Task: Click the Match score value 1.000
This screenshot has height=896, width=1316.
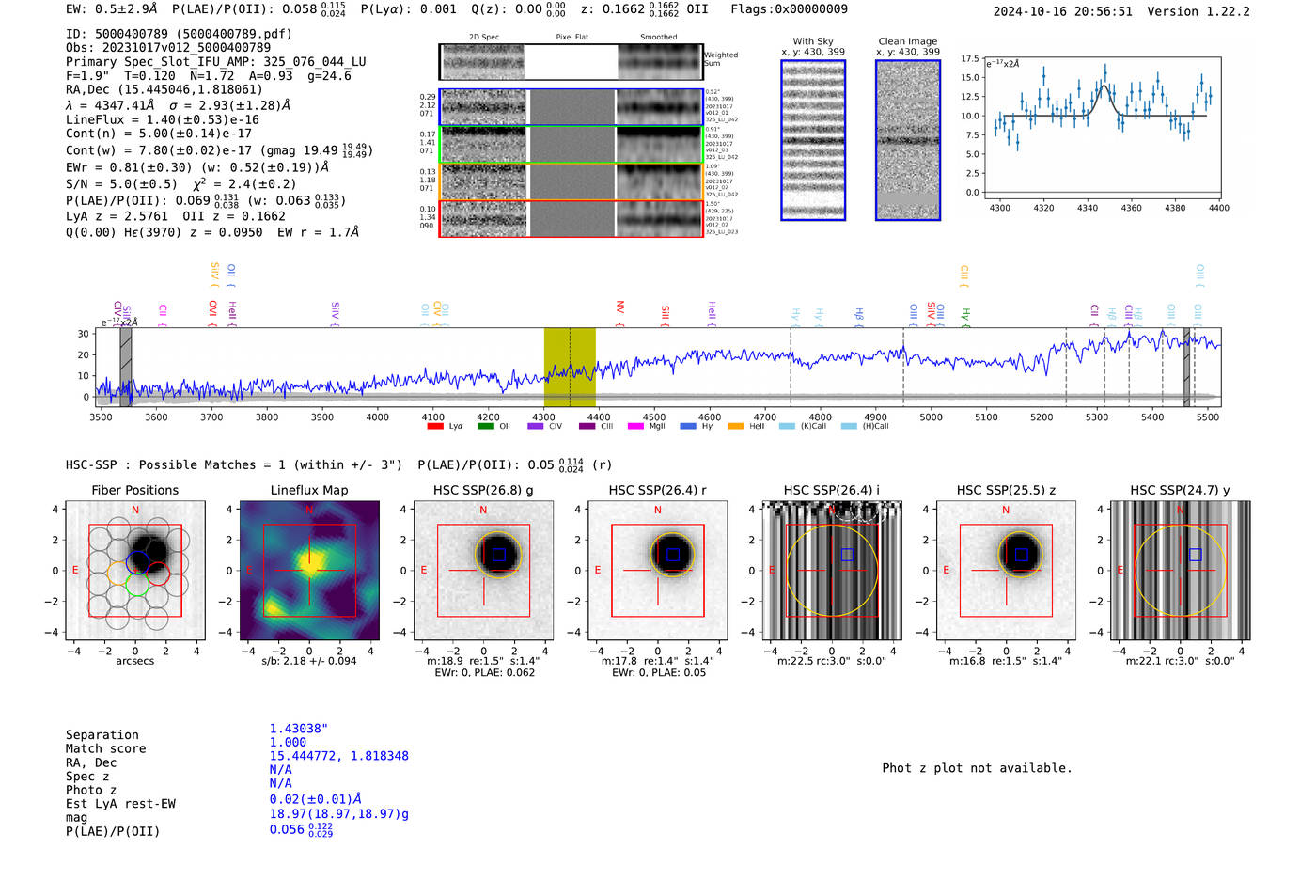Action: (x=288, y=742)
